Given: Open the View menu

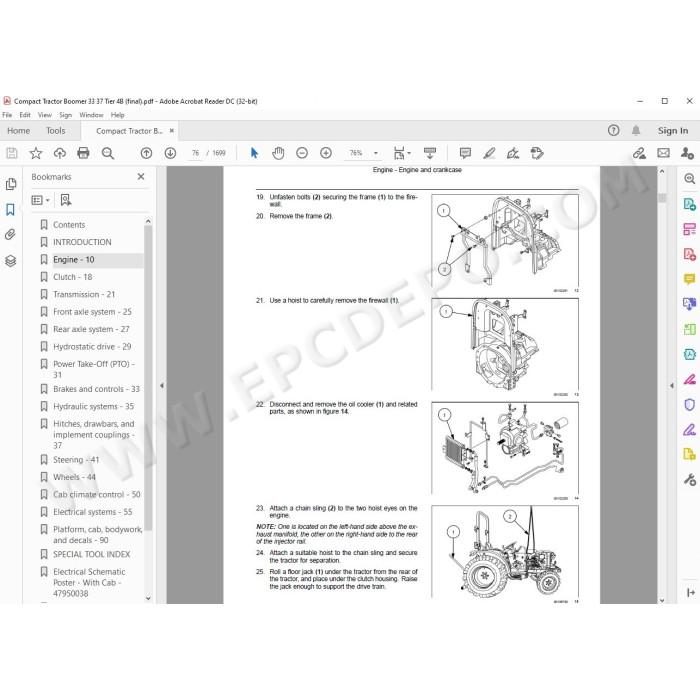Looking at the screenshot, I should (45, 115).
